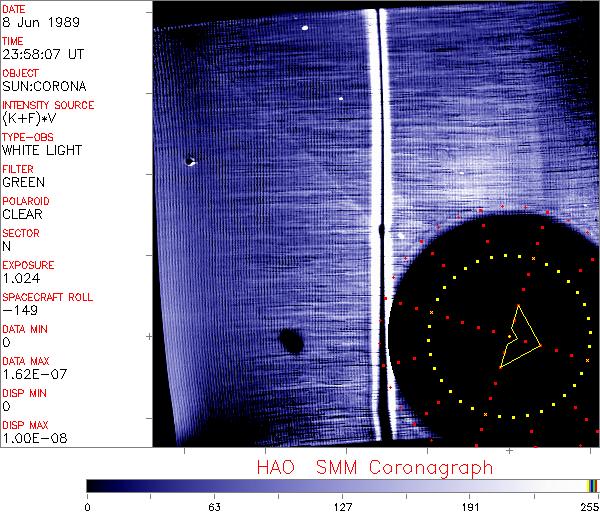This screenshot has height=512, width=600.
Task: Click the FILTER value GREEN
Action: tap(23, 182)
